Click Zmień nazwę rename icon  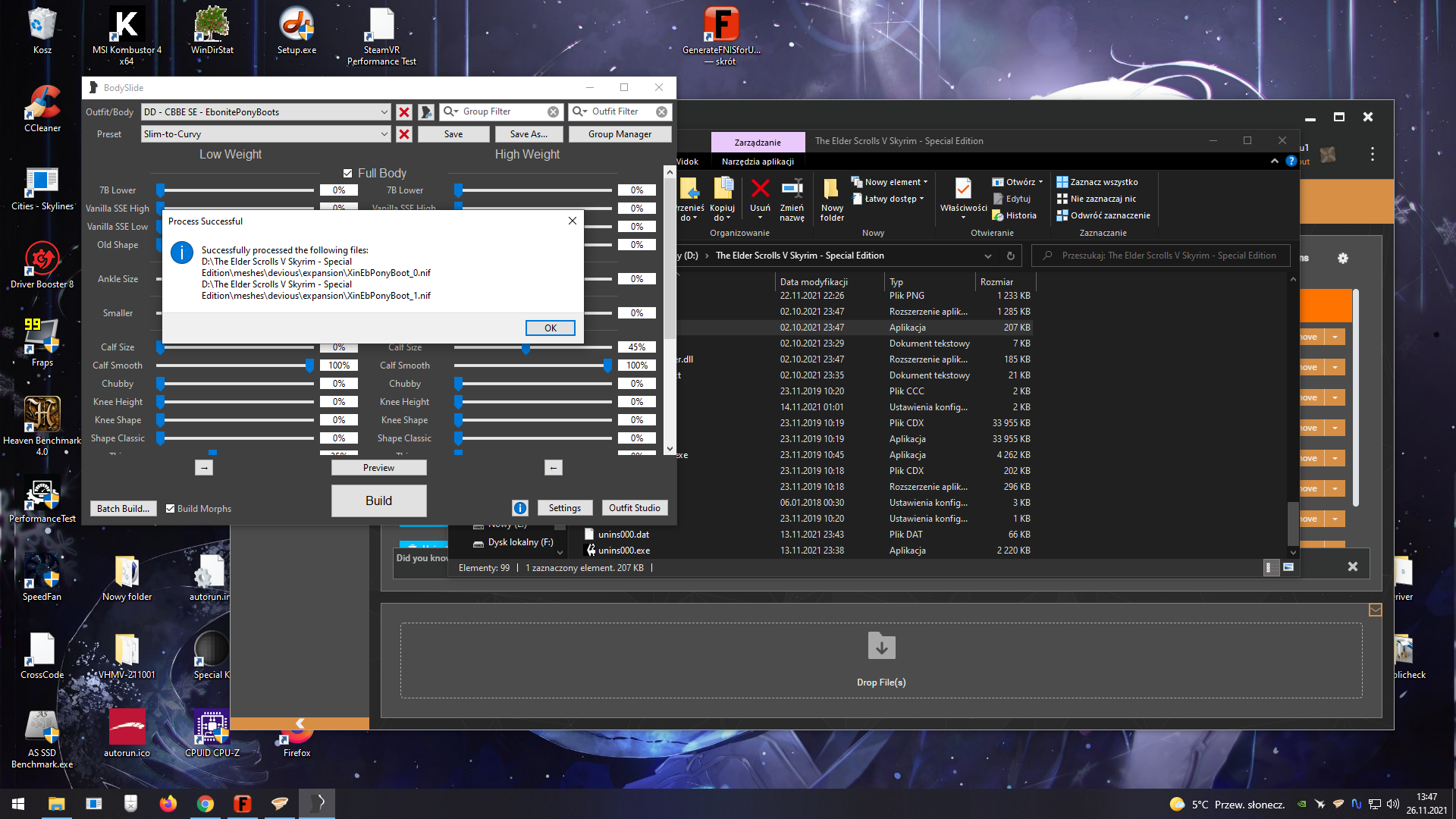point(792,187)
